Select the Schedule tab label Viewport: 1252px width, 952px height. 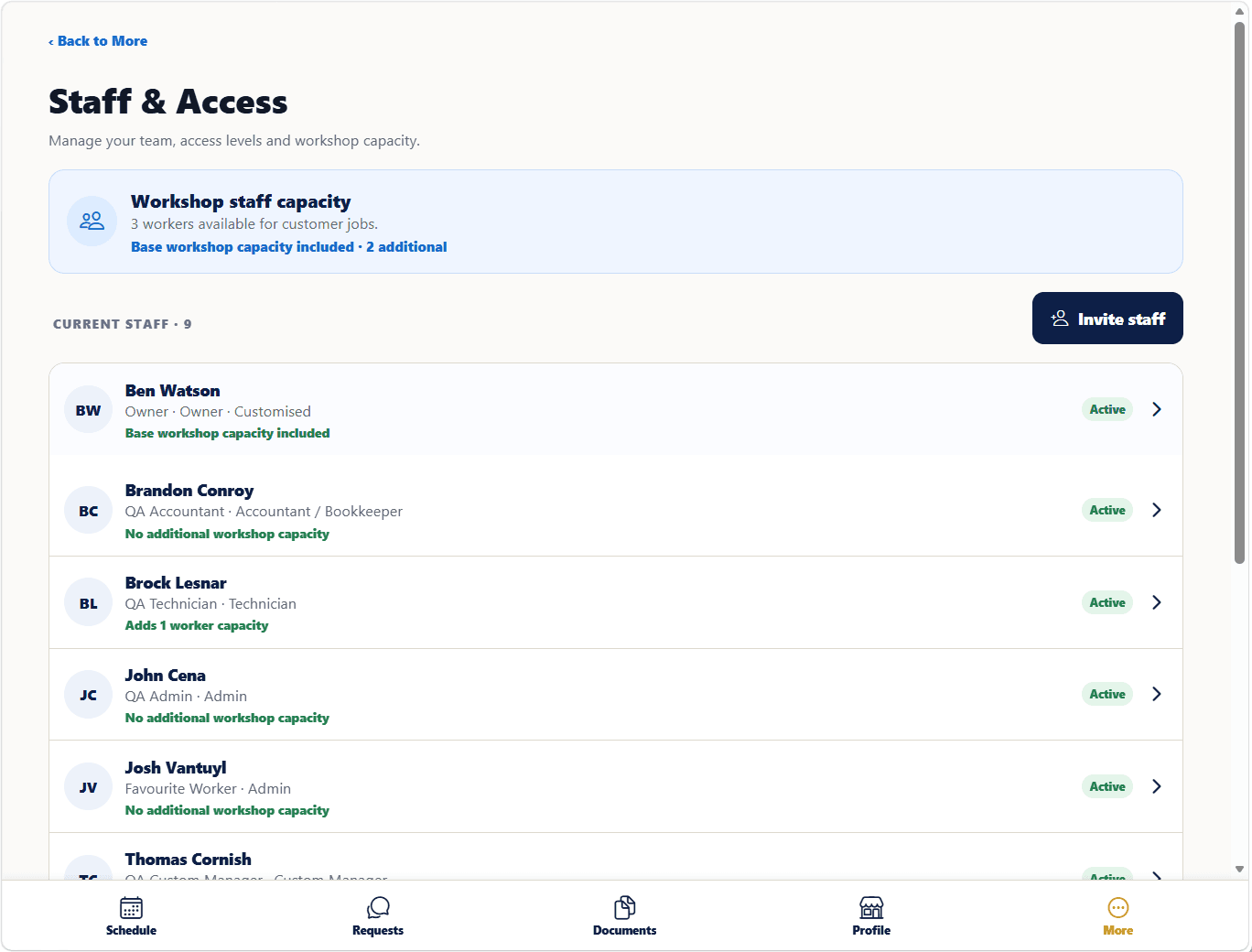[x=131, y=930]
